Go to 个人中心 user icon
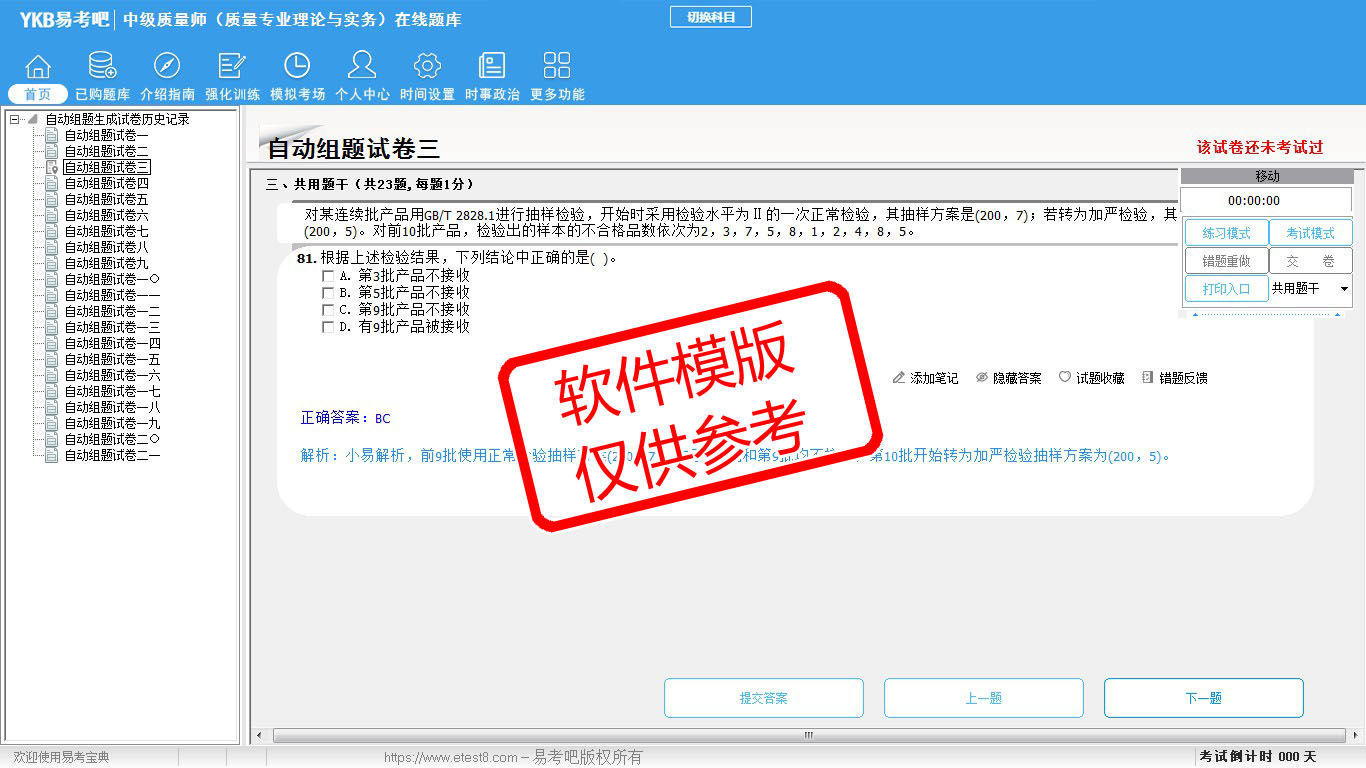This screenshot has height=768, width=1366. pos(362,67)
